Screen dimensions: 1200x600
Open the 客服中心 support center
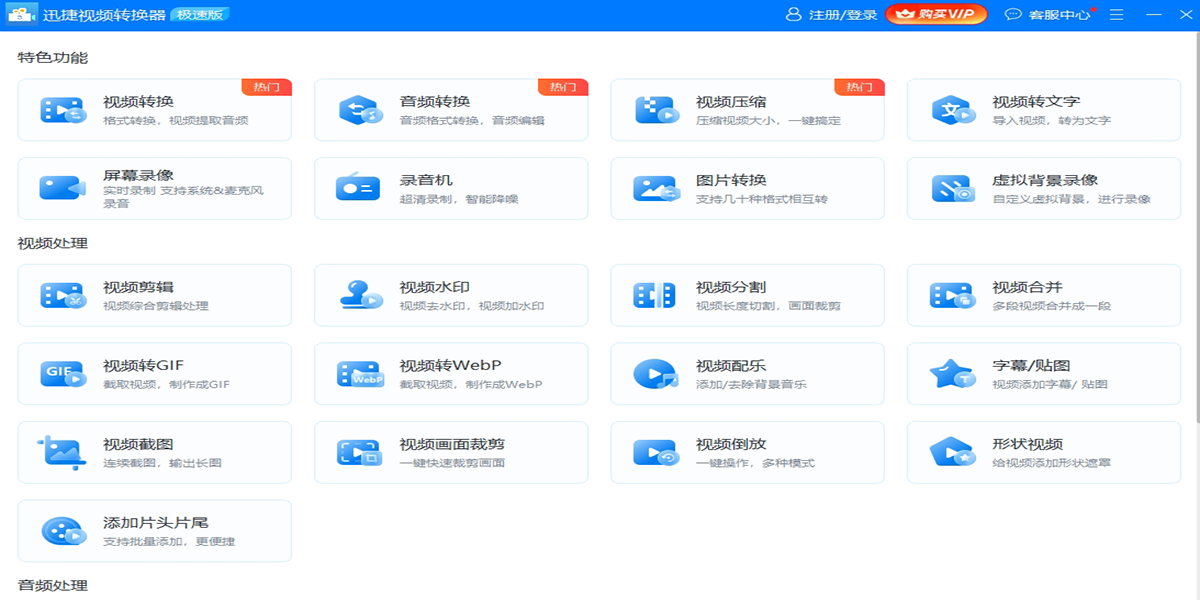point(1050,15)
